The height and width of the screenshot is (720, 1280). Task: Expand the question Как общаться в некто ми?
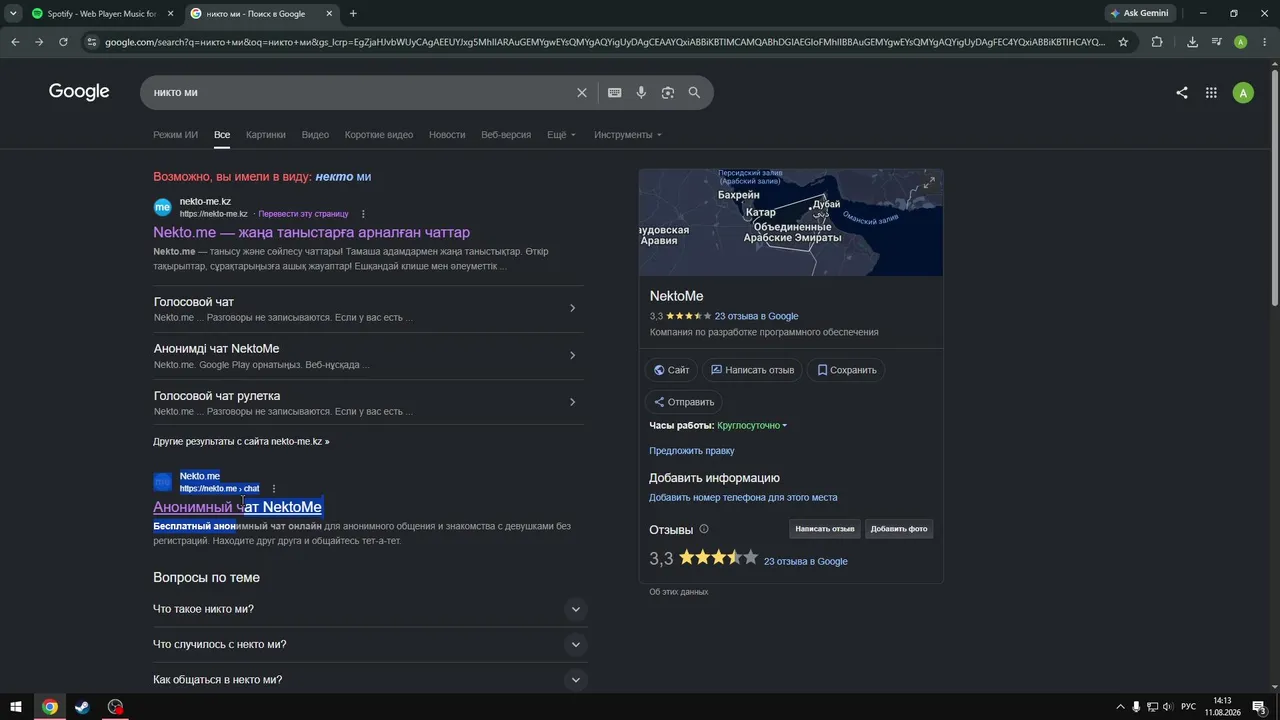tap(368, 680)
